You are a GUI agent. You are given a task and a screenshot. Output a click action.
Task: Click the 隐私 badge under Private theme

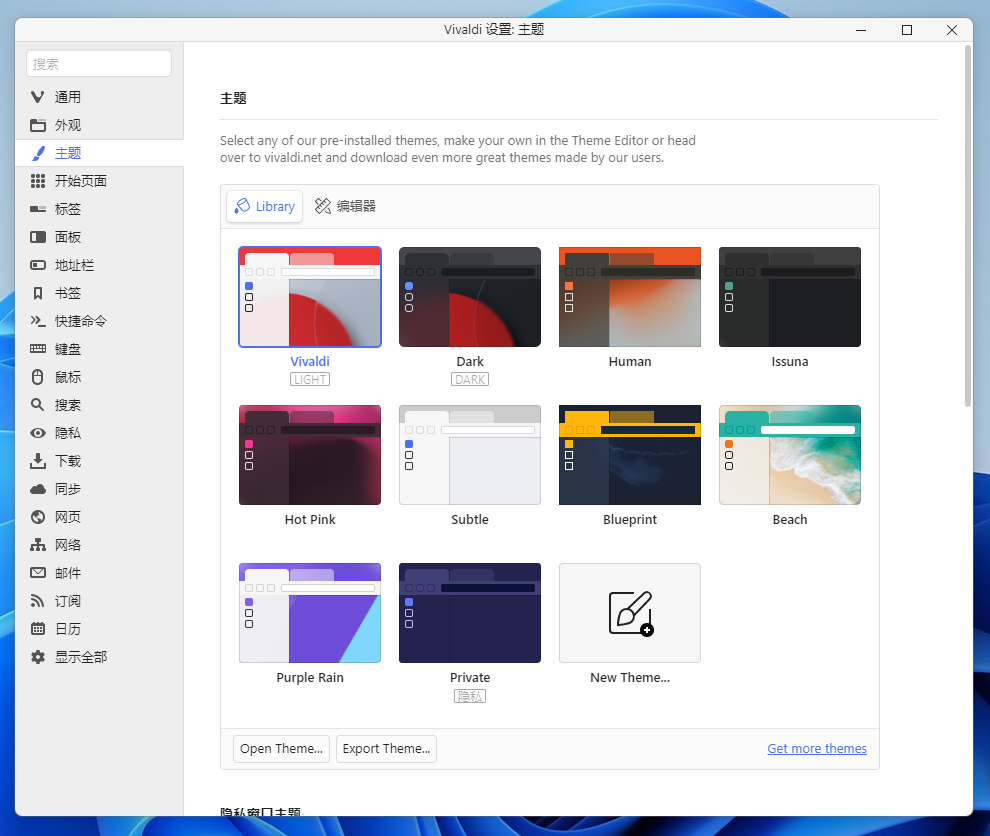pyautogui.click(x=470, y=696)
